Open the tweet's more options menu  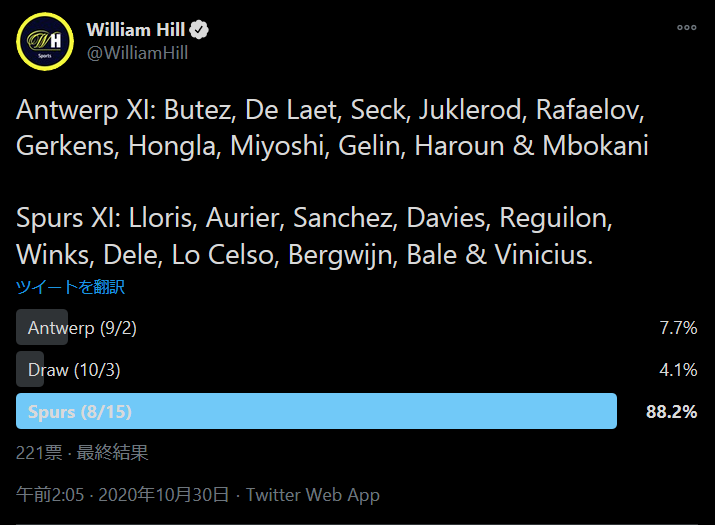(x=686, y=28)
